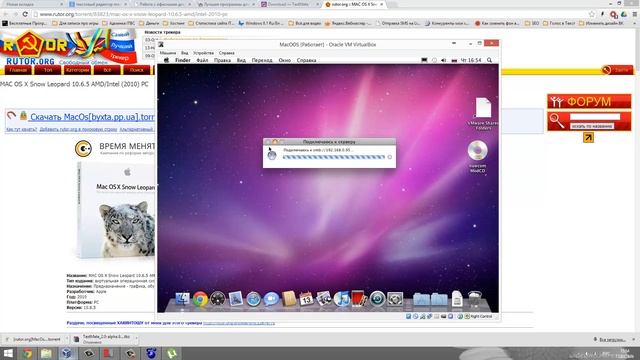The height and width of the screenshot is (360, 640).
Task: Open Chrome from Windows taskbar
Action: [x=27, y=353]
